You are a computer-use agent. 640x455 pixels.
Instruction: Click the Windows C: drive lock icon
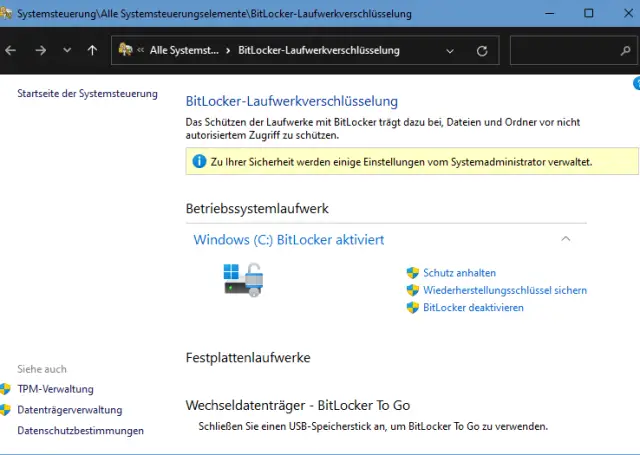pos(243,280)
